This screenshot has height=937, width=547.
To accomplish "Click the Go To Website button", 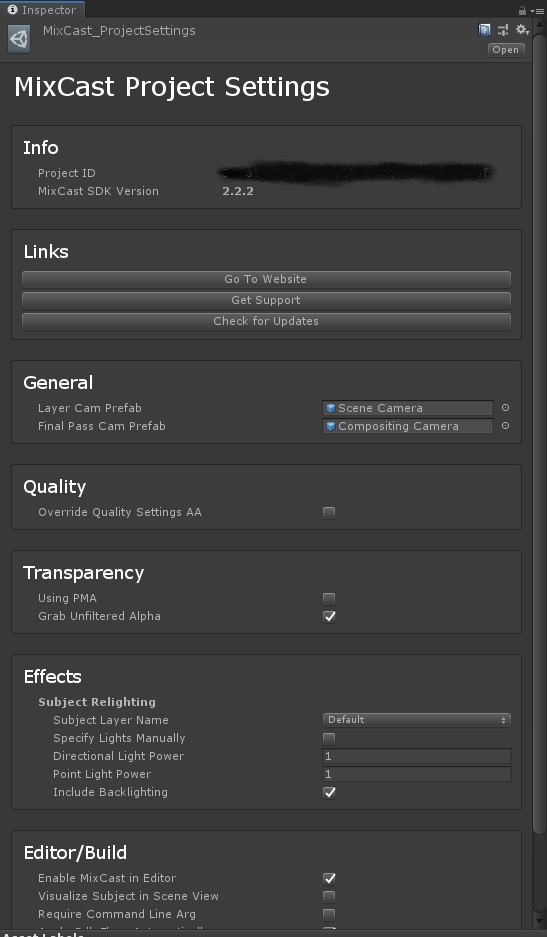I will pyautogui.click(x=267, y=279).
